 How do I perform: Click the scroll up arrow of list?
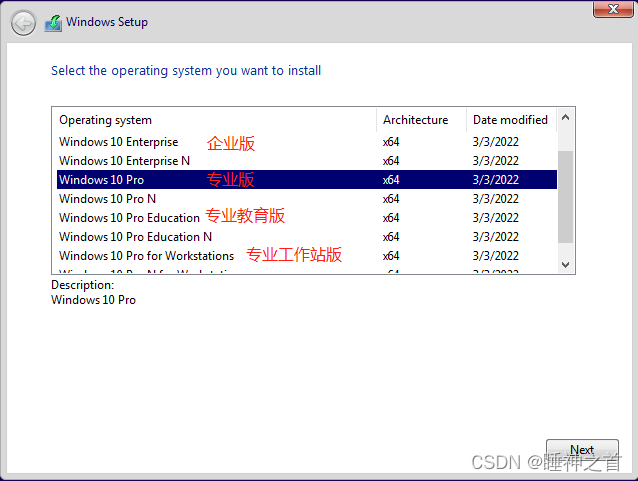[x=565, y=118]
